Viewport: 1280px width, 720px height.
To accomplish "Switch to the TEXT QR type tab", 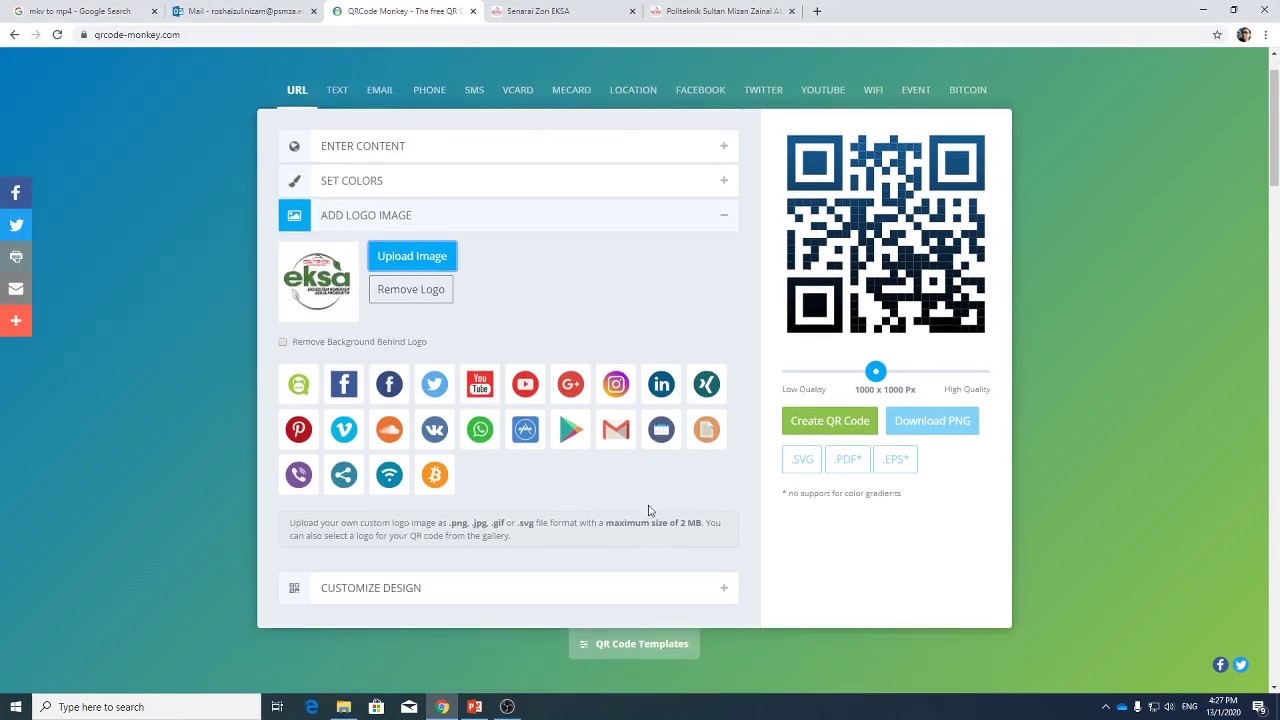I will 337,90.
